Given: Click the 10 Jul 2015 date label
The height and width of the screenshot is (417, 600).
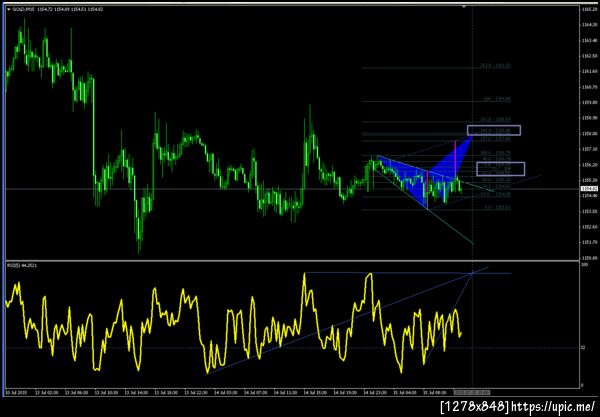Looking at the screenshot, I should coord(15,393).
